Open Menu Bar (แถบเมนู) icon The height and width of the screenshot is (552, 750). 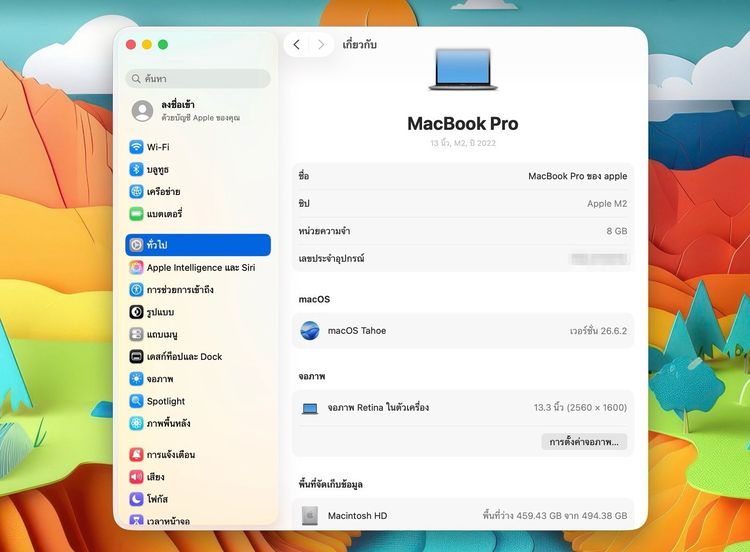(136, 334)
